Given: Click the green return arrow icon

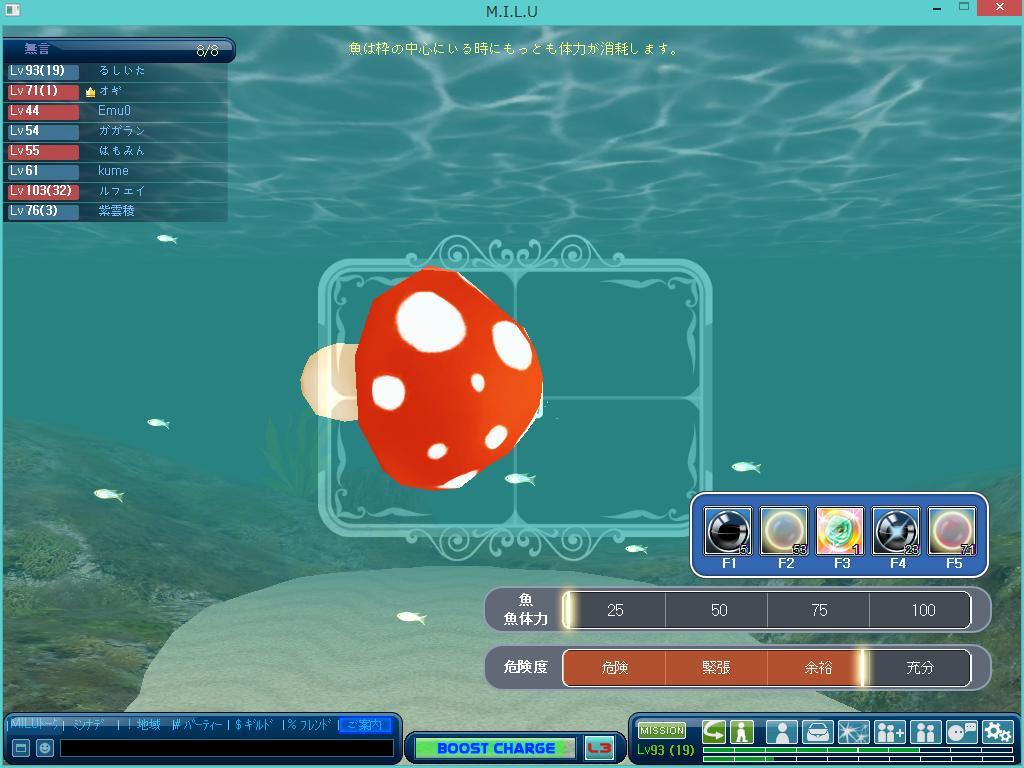Looking at the screenshot, I should coord(714,732).
